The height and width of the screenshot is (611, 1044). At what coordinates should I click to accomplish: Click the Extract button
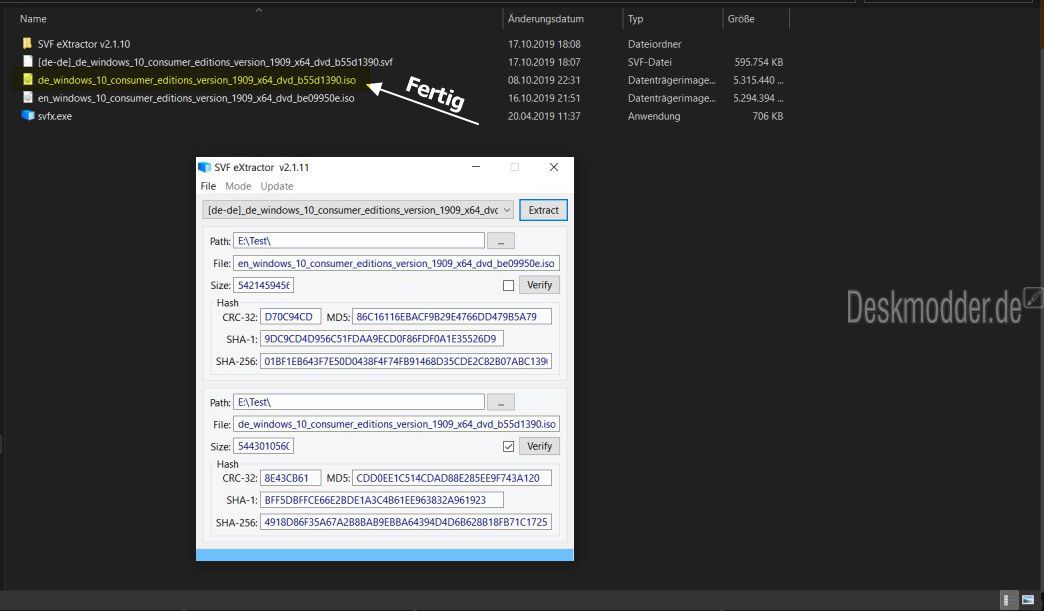[543, 210]
